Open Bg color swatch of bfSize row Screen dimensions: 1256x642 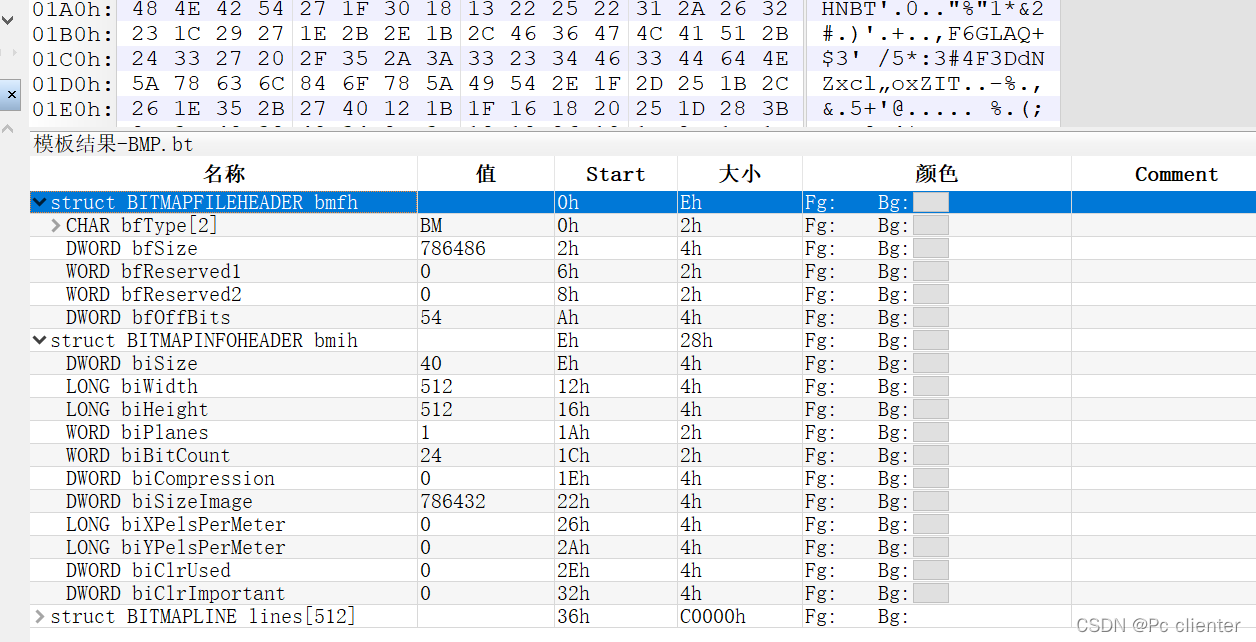[931, 248]
